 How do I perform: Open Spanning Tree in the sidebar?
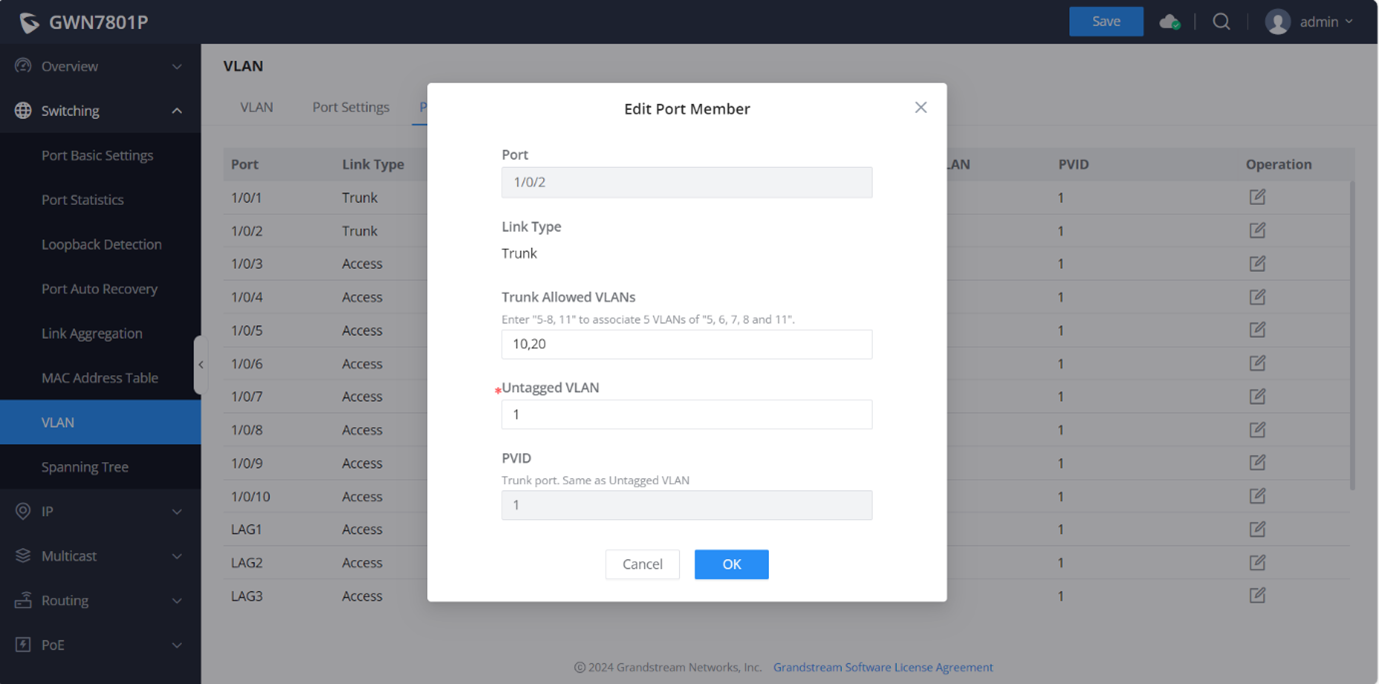tap(85, 467)
